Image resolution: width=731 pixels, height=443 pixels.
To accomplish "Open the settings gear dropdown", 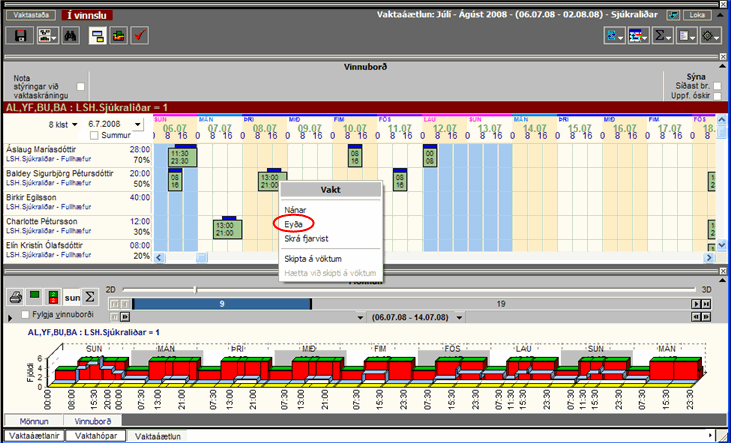I will (710, 36).
